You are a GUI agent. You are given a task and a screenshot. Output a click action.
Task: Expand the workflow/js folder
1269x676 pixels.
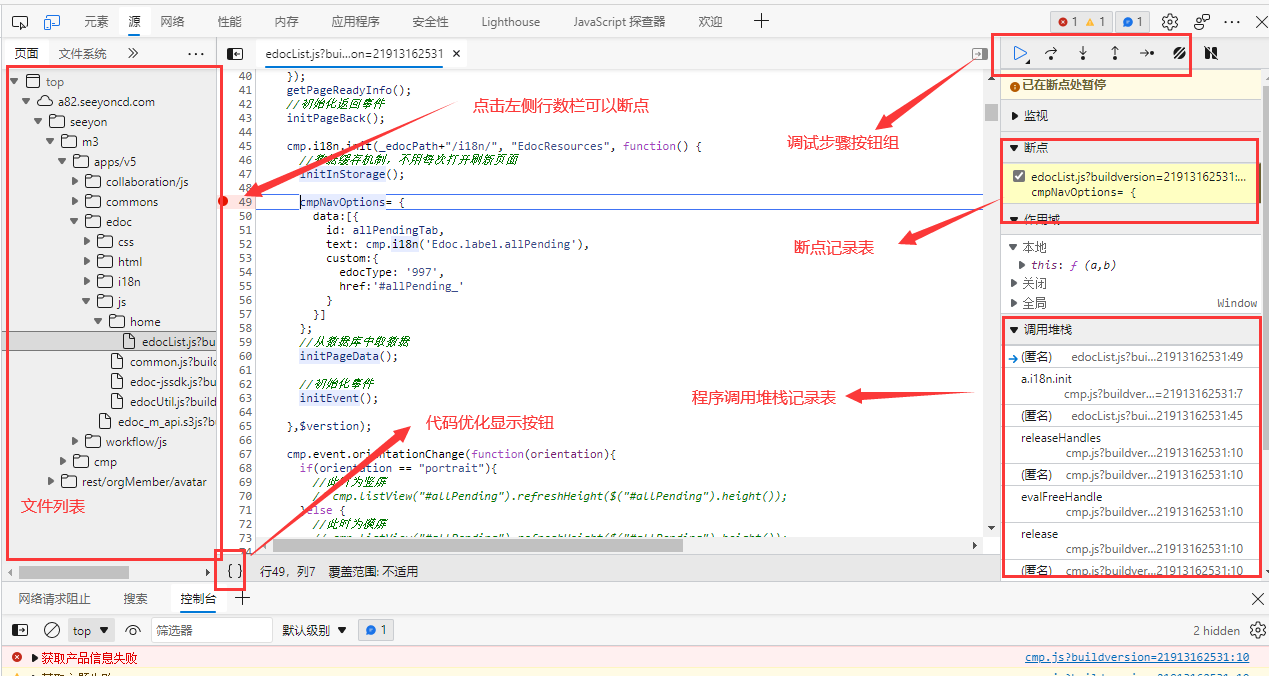coord(75,441)
